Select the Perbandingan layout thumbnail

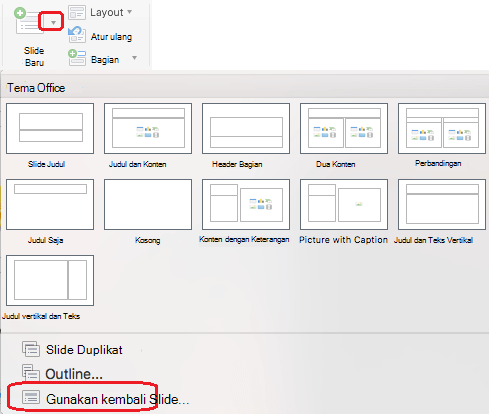[x=442, y=128]
